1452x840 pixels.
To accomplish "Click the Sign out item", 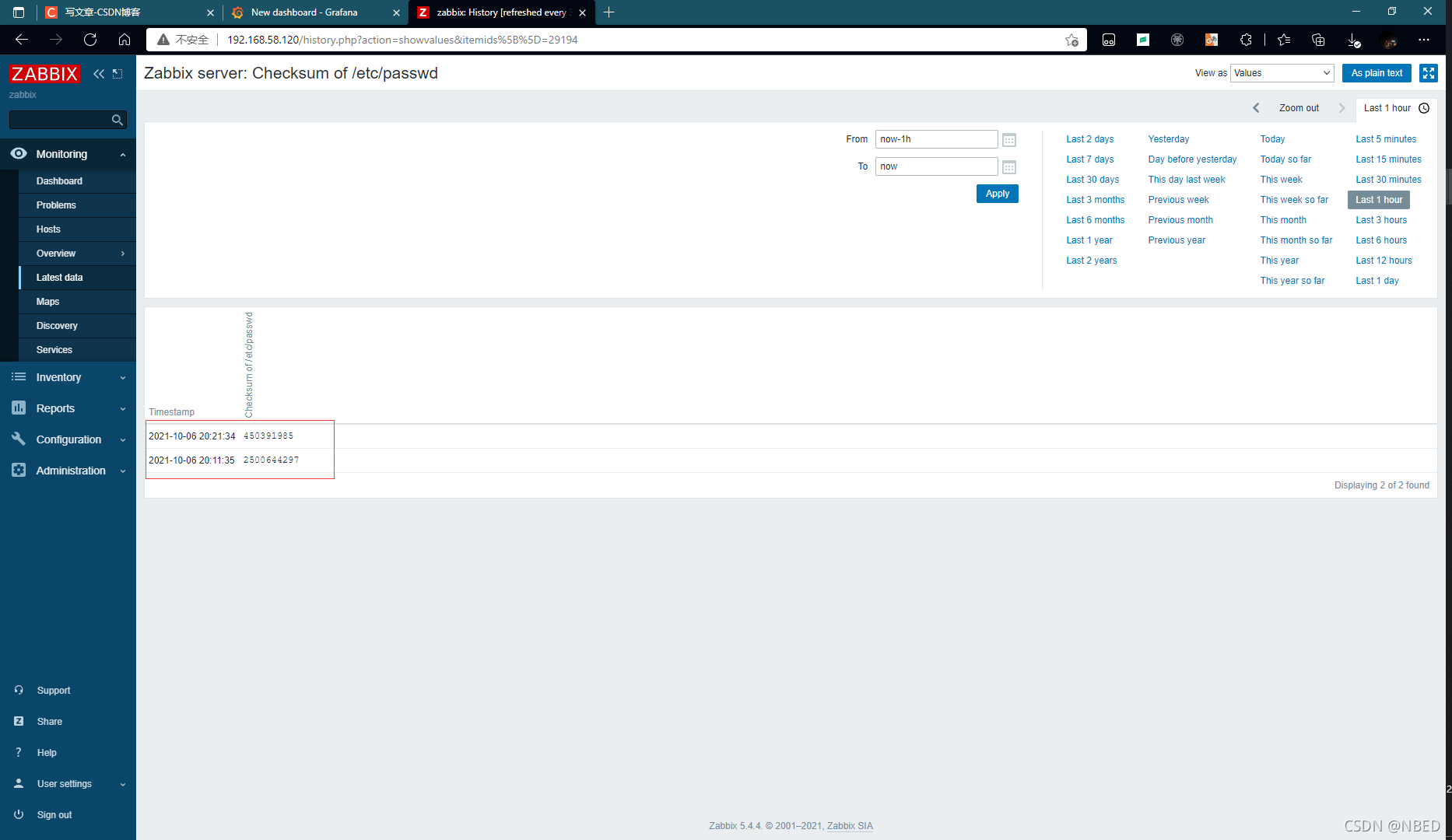I will coord(54,815).
